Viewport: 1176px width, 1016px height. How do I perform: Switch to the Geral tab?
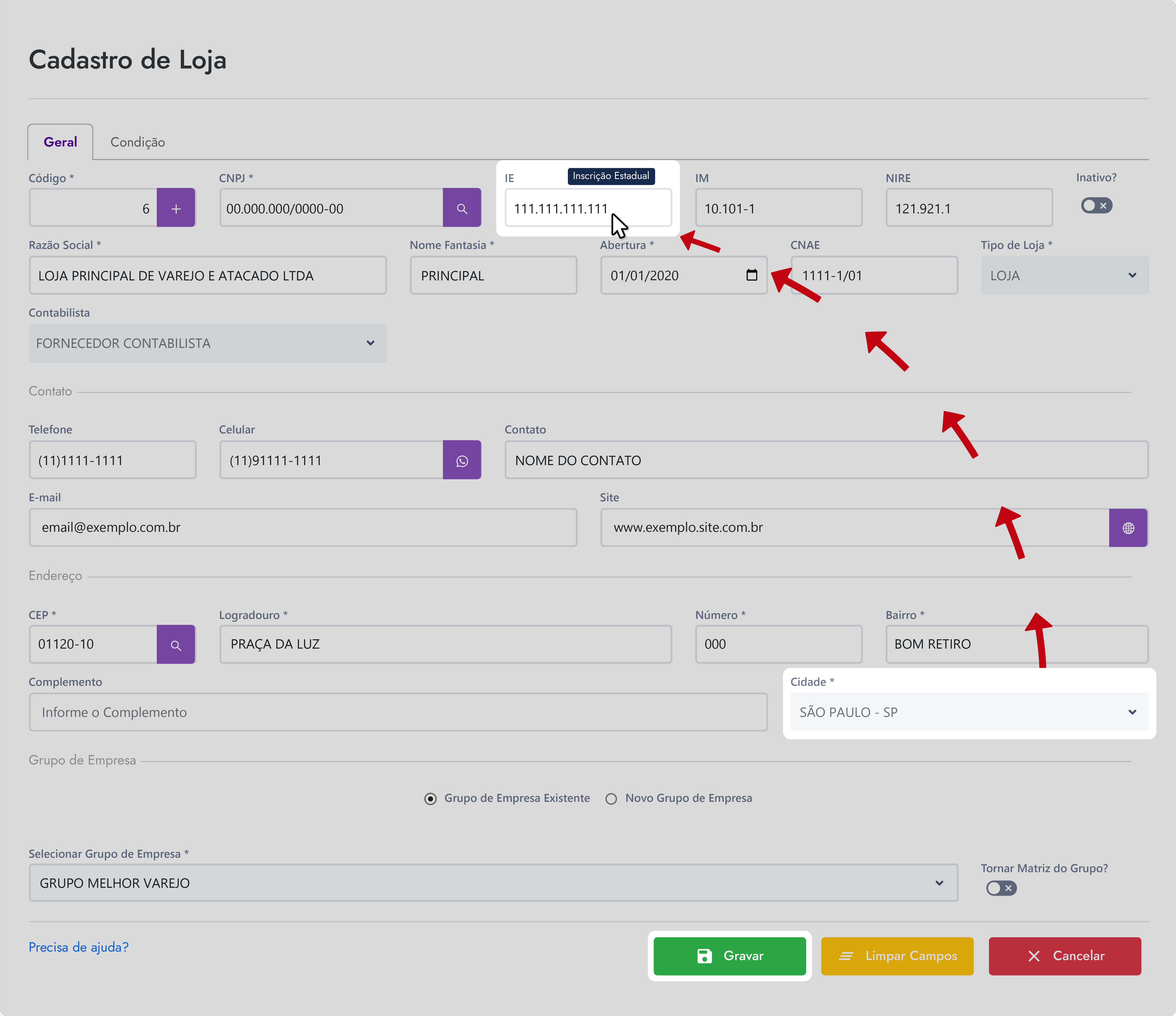click(60, 142)
